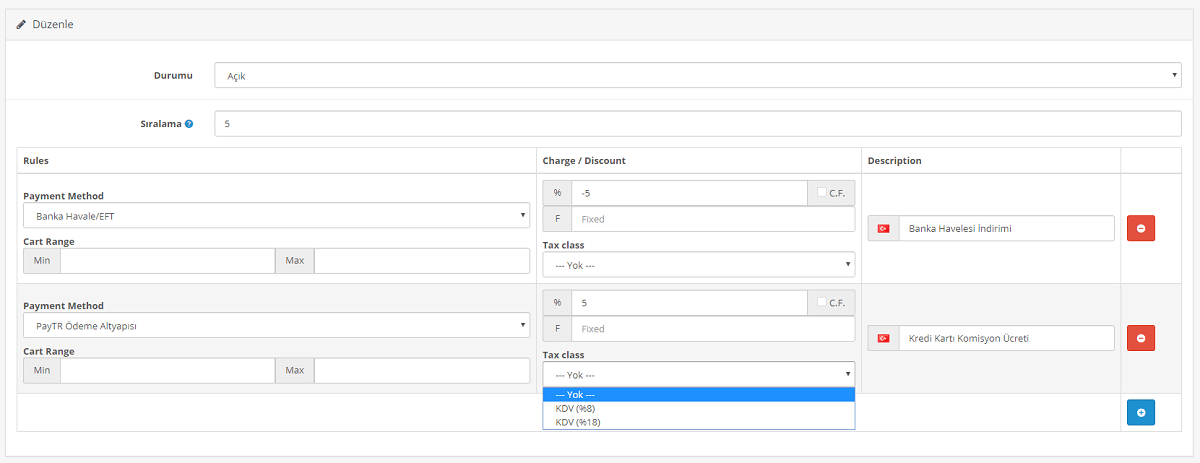Click the Banka Havelesi İndirimi description field
Viewport: 1200px width, 463px height.
tap(1006, 228)
